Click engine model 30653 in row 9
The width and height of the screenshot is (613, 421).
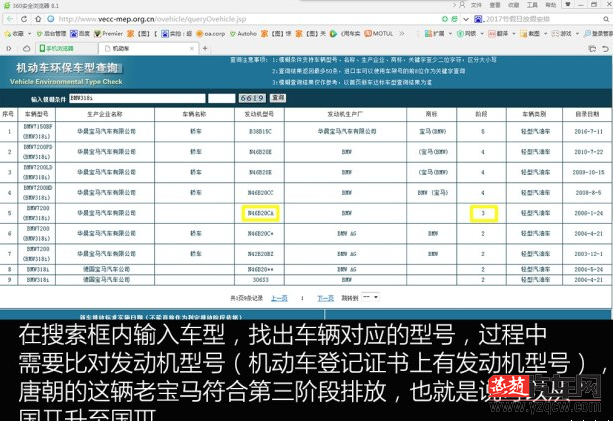(x=260, y=280)
